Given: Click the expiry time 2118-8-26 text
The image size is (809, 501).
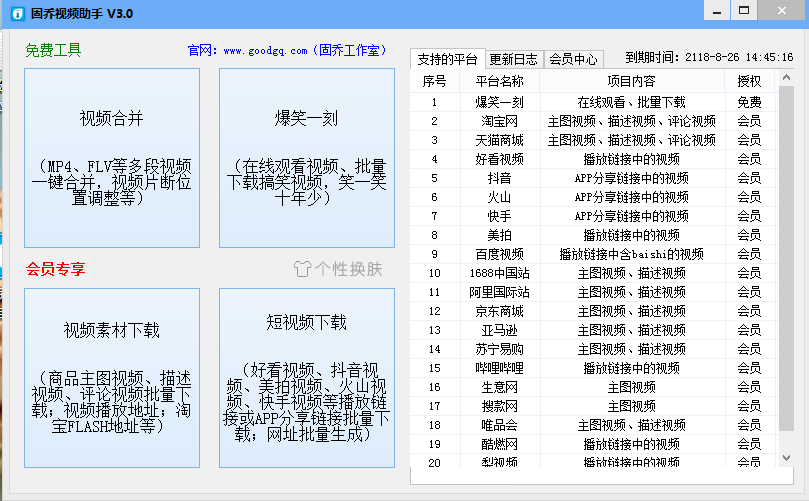Looking at the screenshot, I should point(739,57).
